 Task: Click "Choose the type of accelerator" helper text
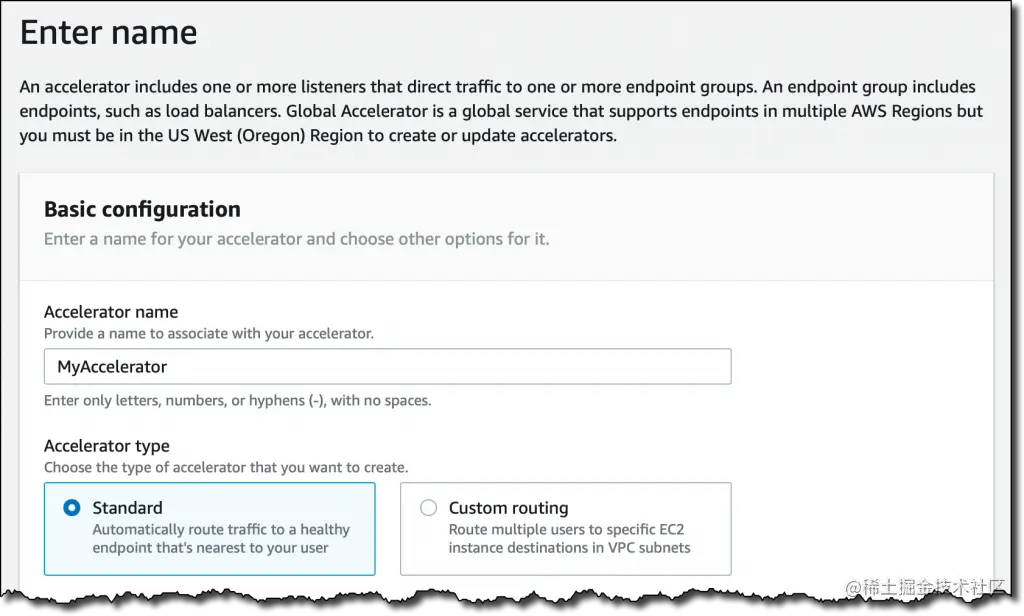tap(226, 467)
